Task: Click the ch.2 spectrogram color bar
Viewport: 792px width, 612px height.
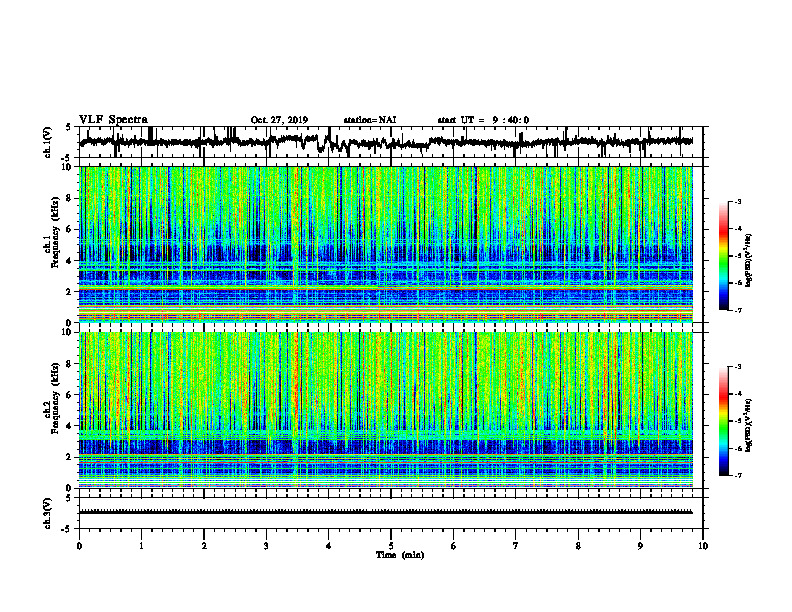Action: pyautogui.click(x=723, y=421)
